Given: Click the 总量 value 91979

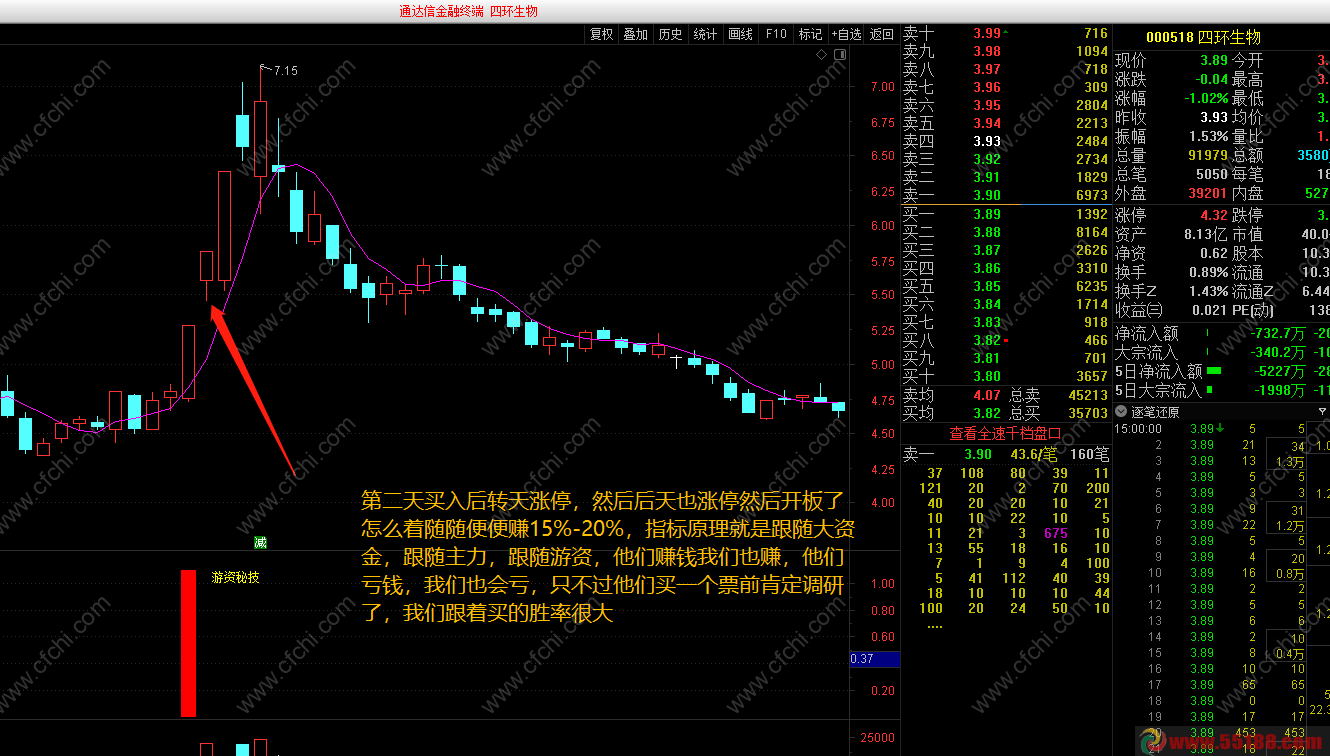Looking at the screenshot, I should (1208, 155).
